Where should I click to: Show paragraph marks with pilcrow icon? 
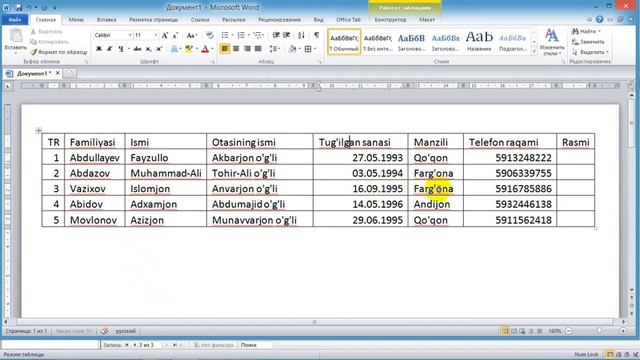click(316, 36)
